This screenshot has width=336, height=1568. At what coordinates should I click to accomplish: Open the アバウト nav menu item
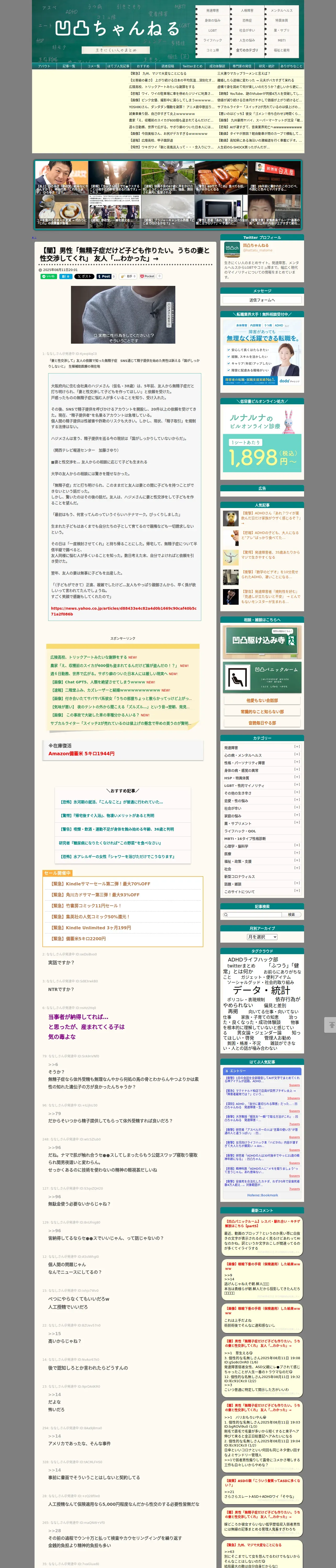tap(44, 66)
